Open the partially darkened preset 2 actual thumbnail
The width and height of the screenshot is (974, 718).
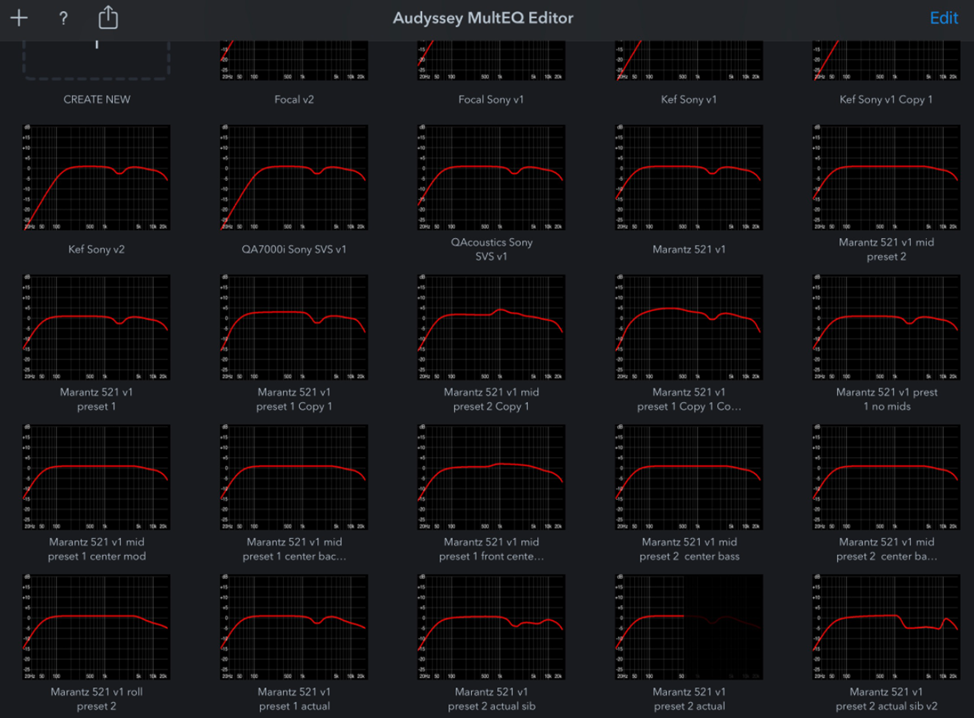[x=688, y=627]
